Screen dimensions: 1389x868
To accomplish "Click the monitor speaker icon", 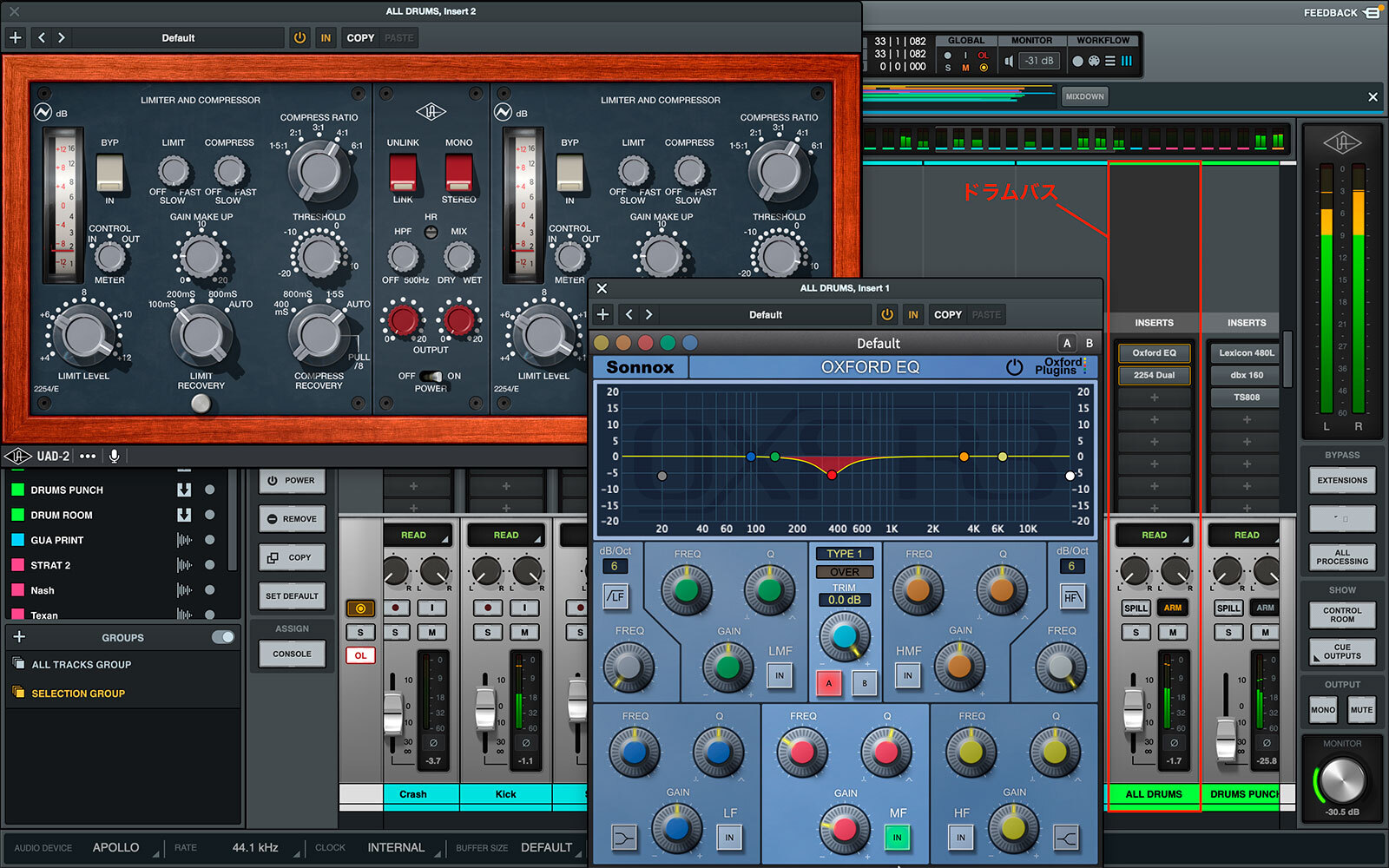I will click(x=1009, y=61).
